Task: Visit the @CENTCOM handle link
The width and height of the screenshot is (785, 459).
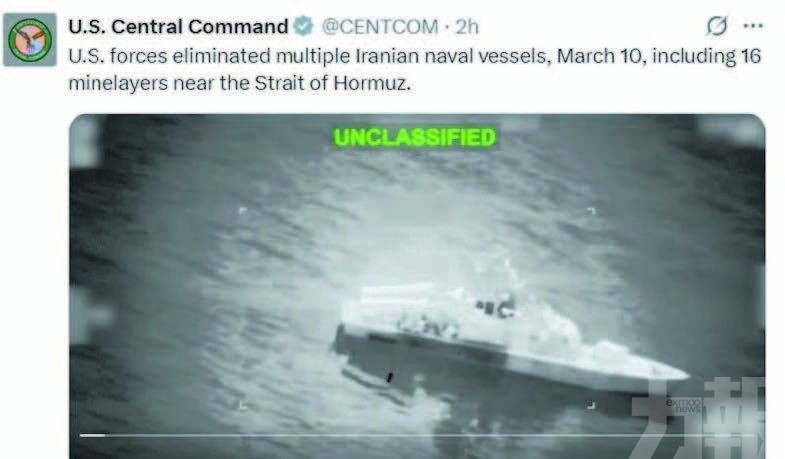Action: coord(379,27)
